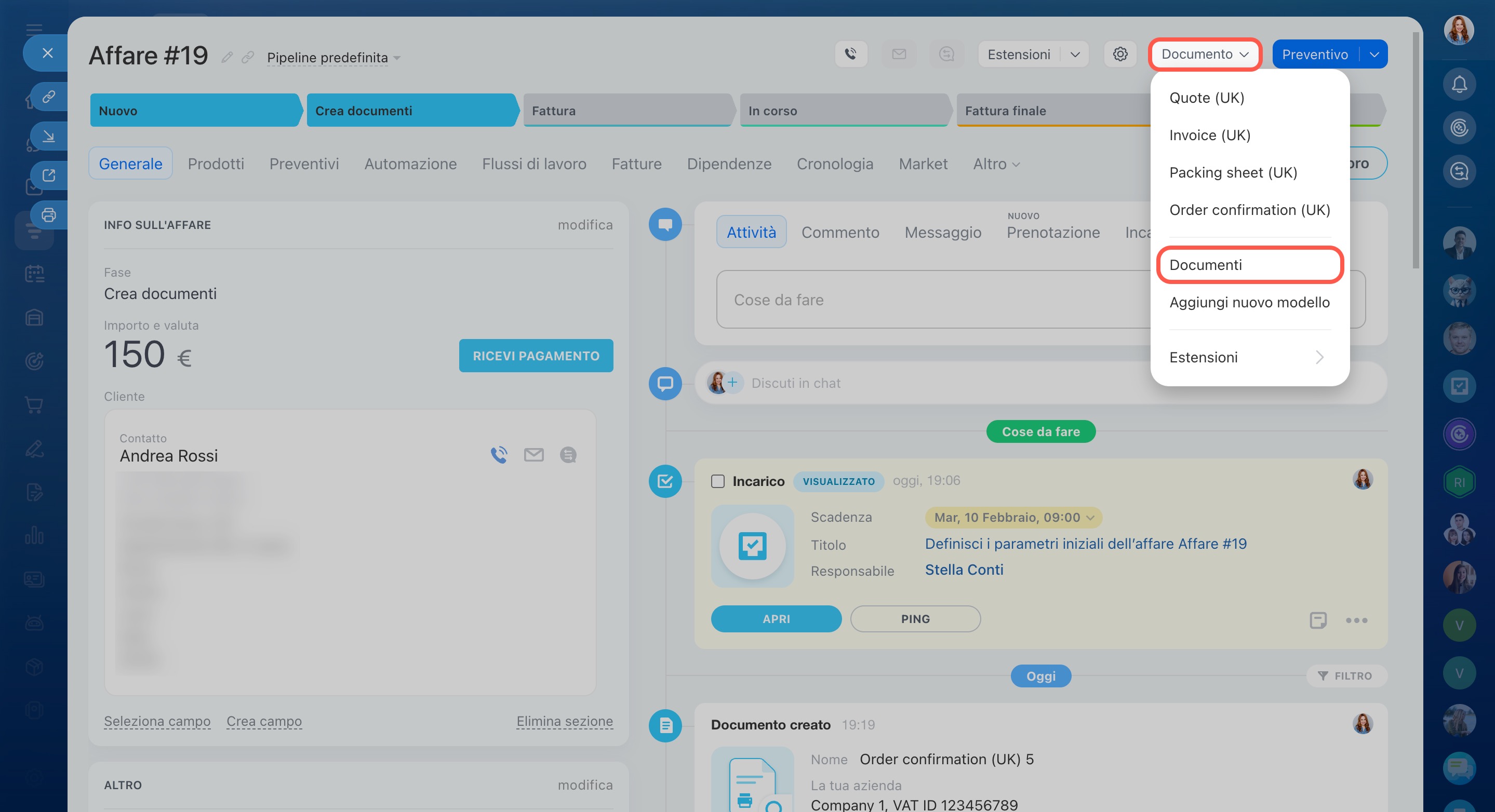This screenshot has width=1495, height=812.
Task: Check the Incarico completion checkbox
Action: (x=718, y=481)
